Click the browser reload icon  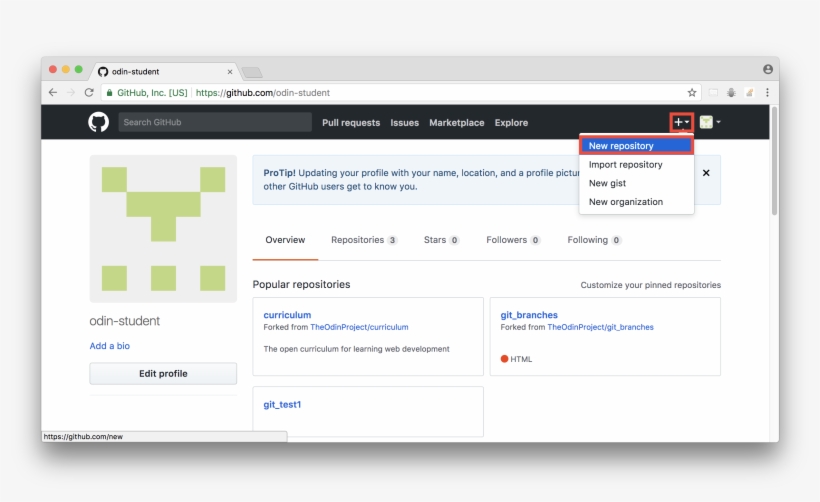tap(89, 93)
